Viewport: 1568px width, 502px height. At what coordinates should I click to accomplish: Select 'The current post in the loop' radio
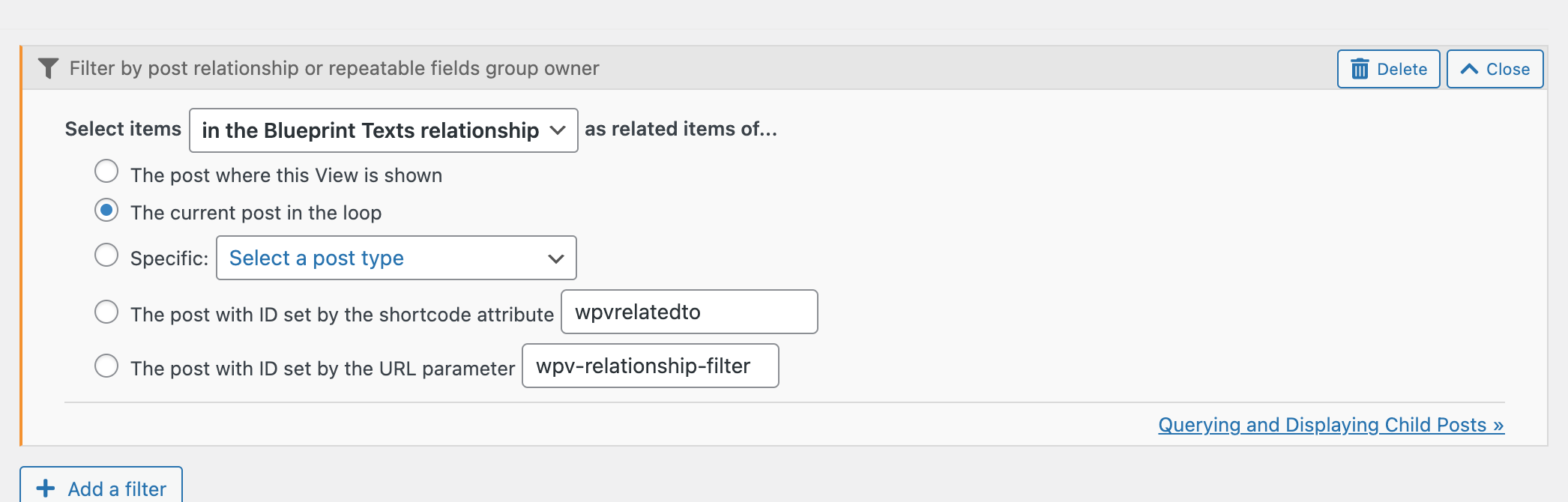(x=106, y=211)
